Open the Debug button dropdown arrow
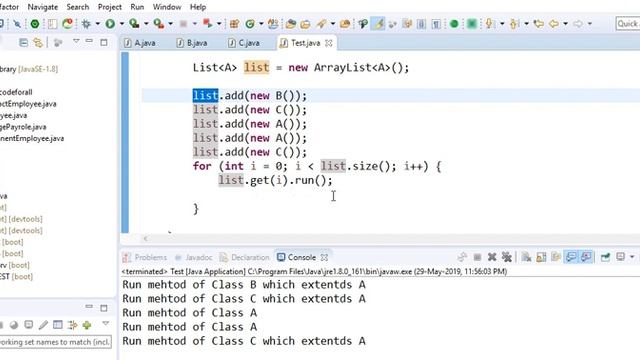The image size is (640, 360). 98,24
